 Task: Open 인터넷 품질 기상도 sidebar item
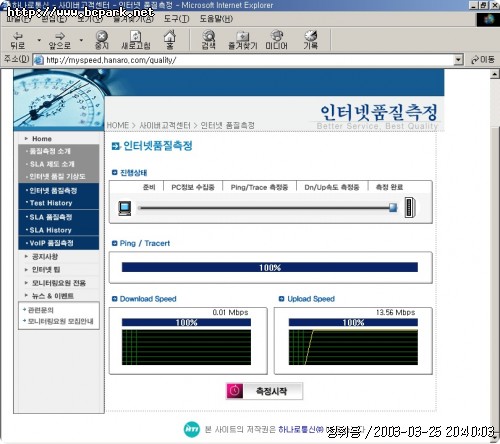click(x=57, y=177)
